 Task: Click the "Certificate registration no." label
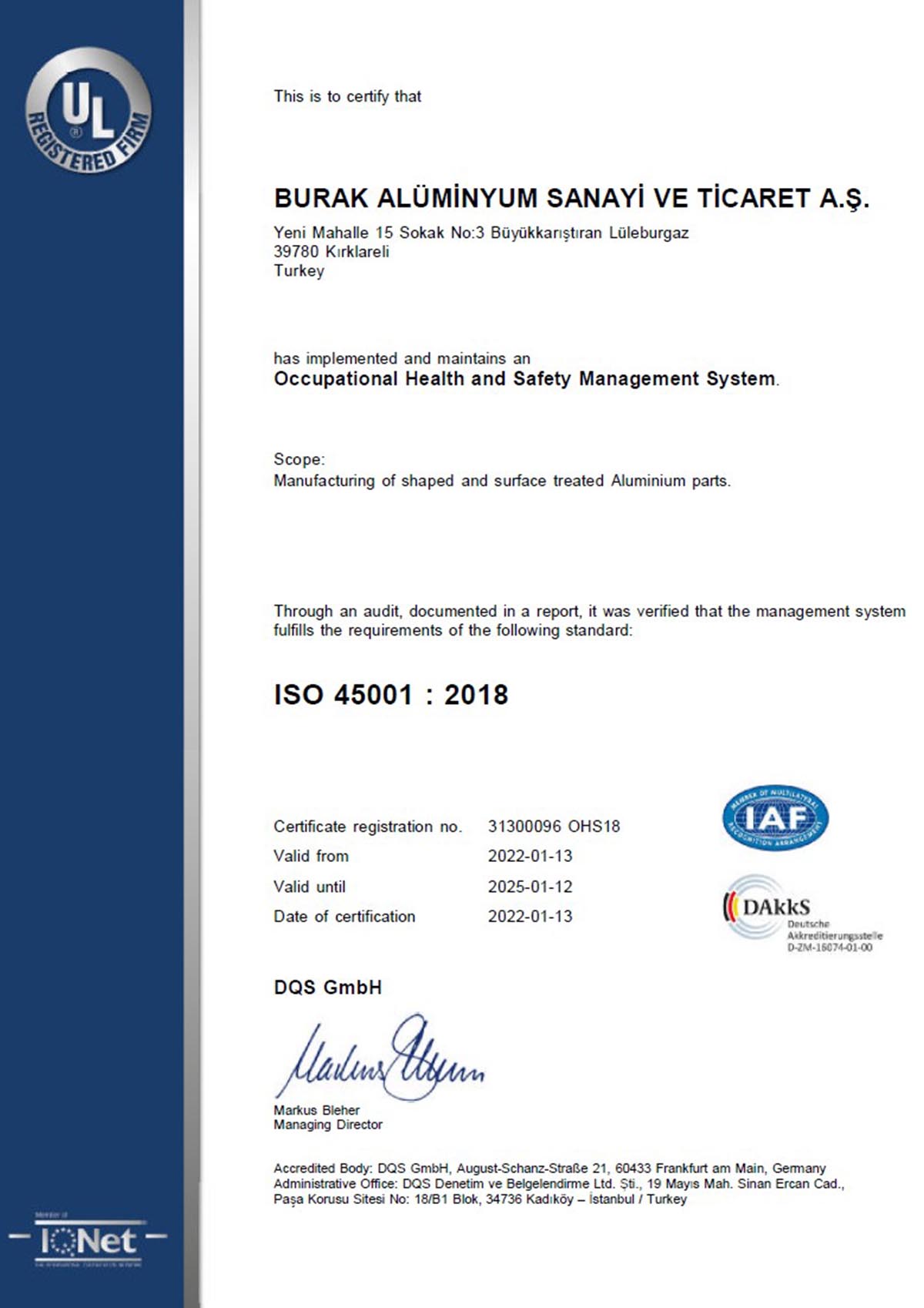[368, 827]
